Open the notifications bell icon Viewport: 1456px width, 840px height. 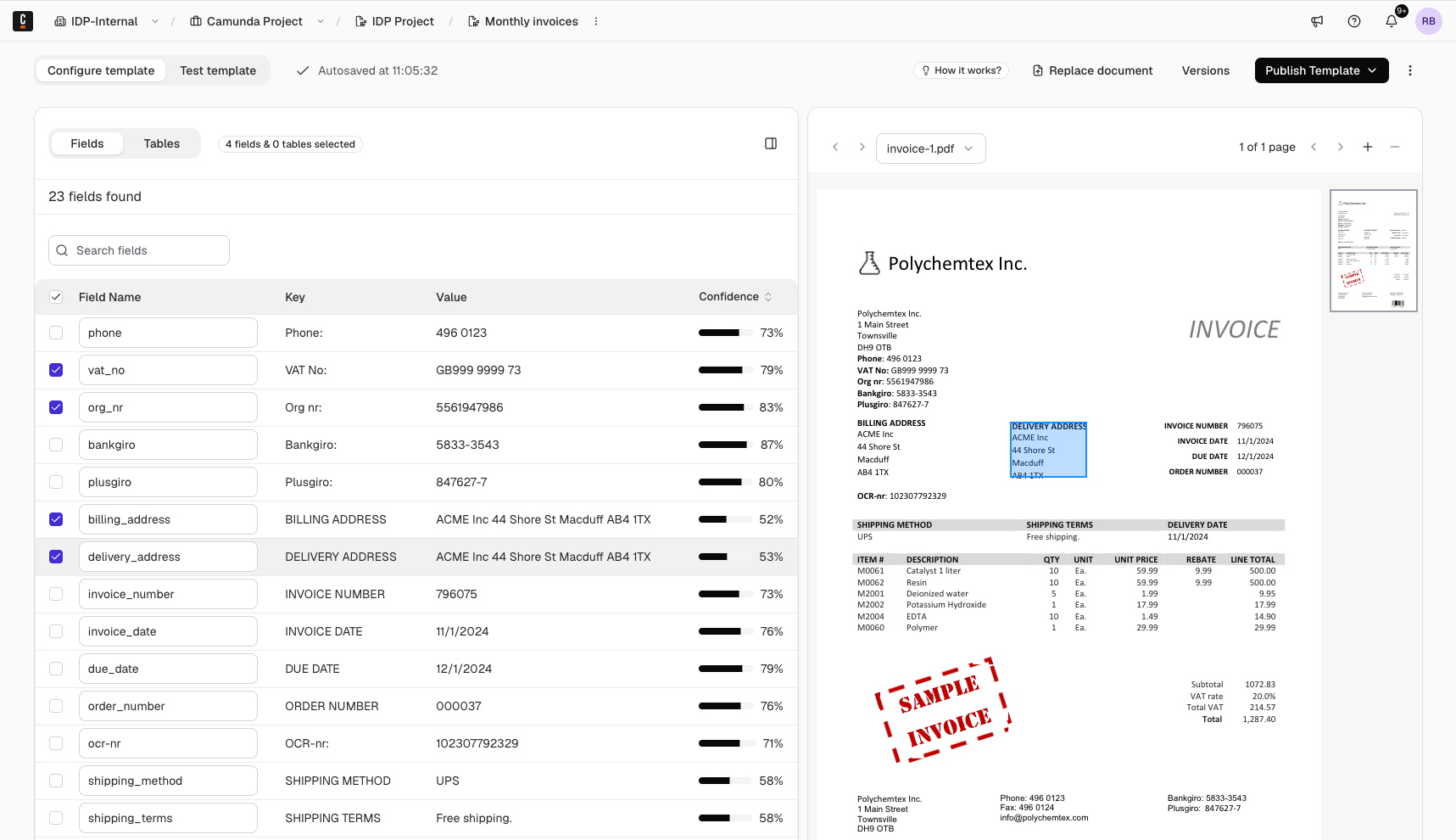1392,21
